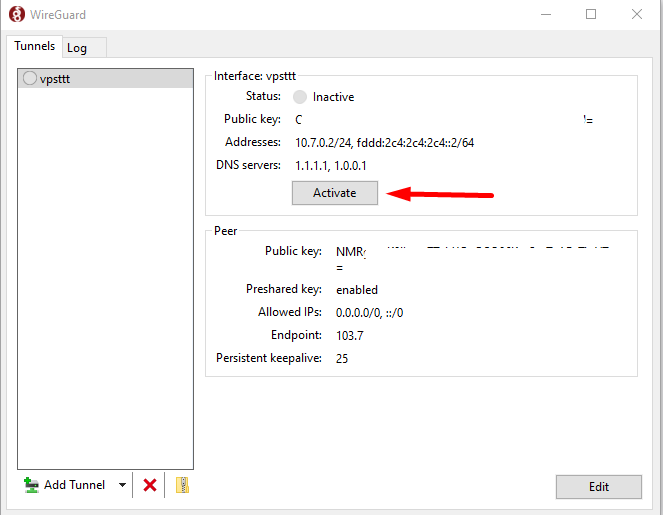Select the addresses value 10.7.0.2/24

[323, 143]
